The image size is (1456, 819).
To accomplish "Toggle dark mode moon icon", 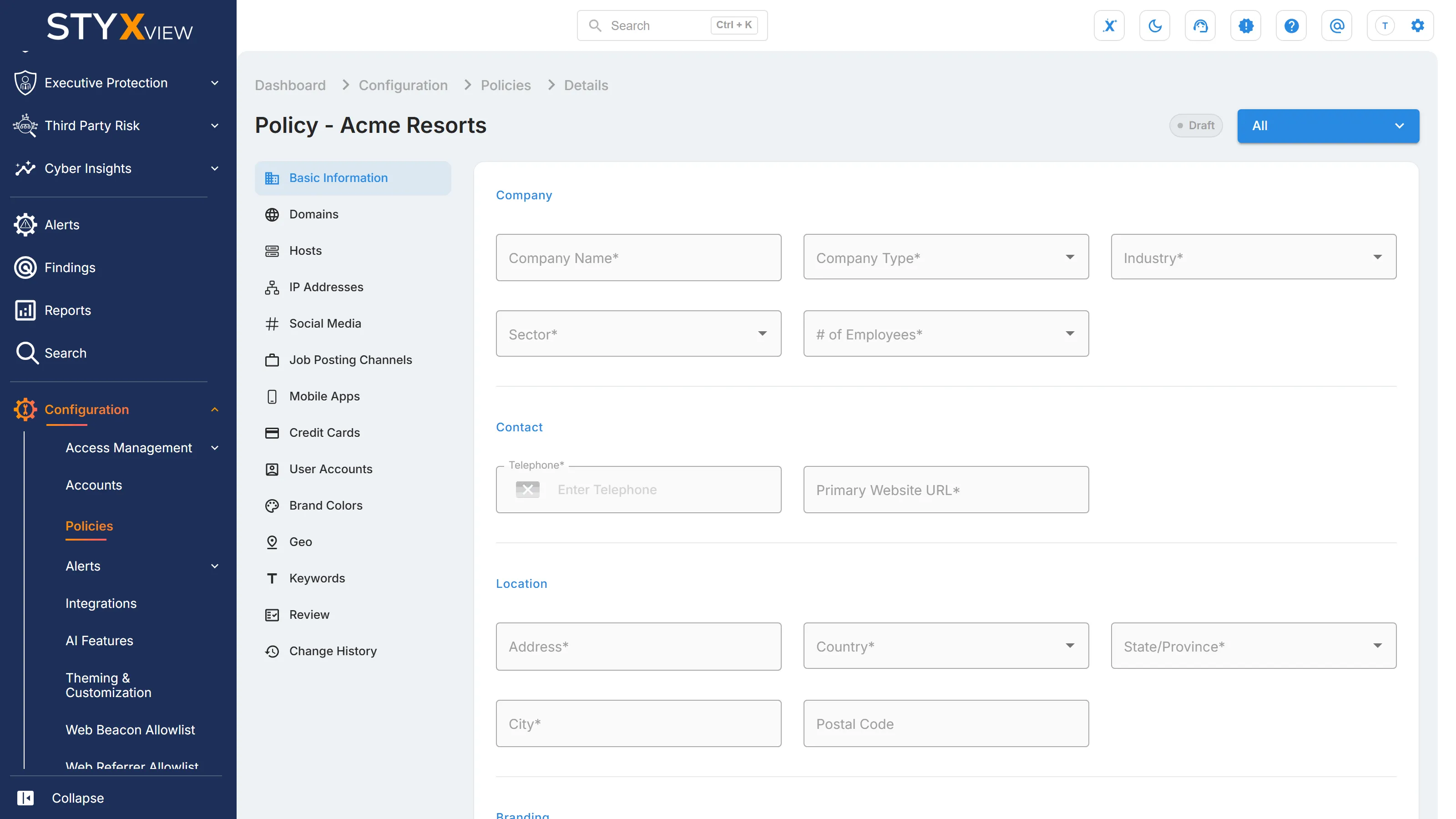I will tap(1155, 25).
